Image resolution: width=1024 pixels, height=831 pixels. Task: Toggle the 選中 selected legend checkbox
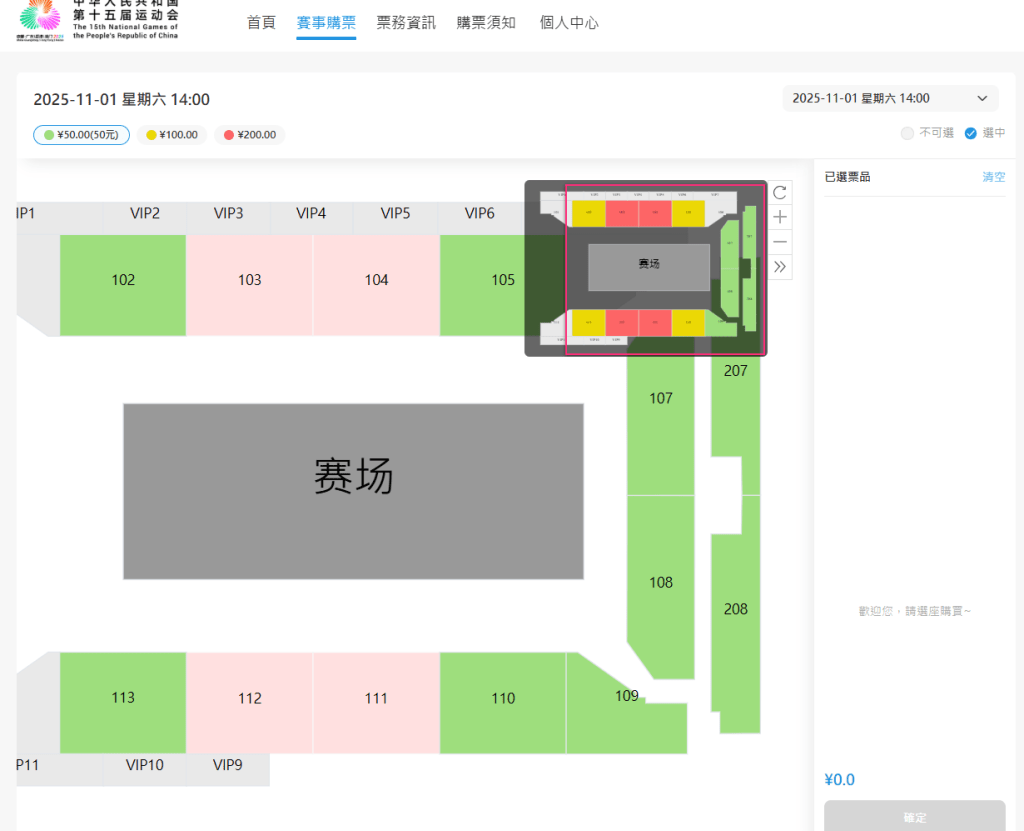tap(970, 133)
